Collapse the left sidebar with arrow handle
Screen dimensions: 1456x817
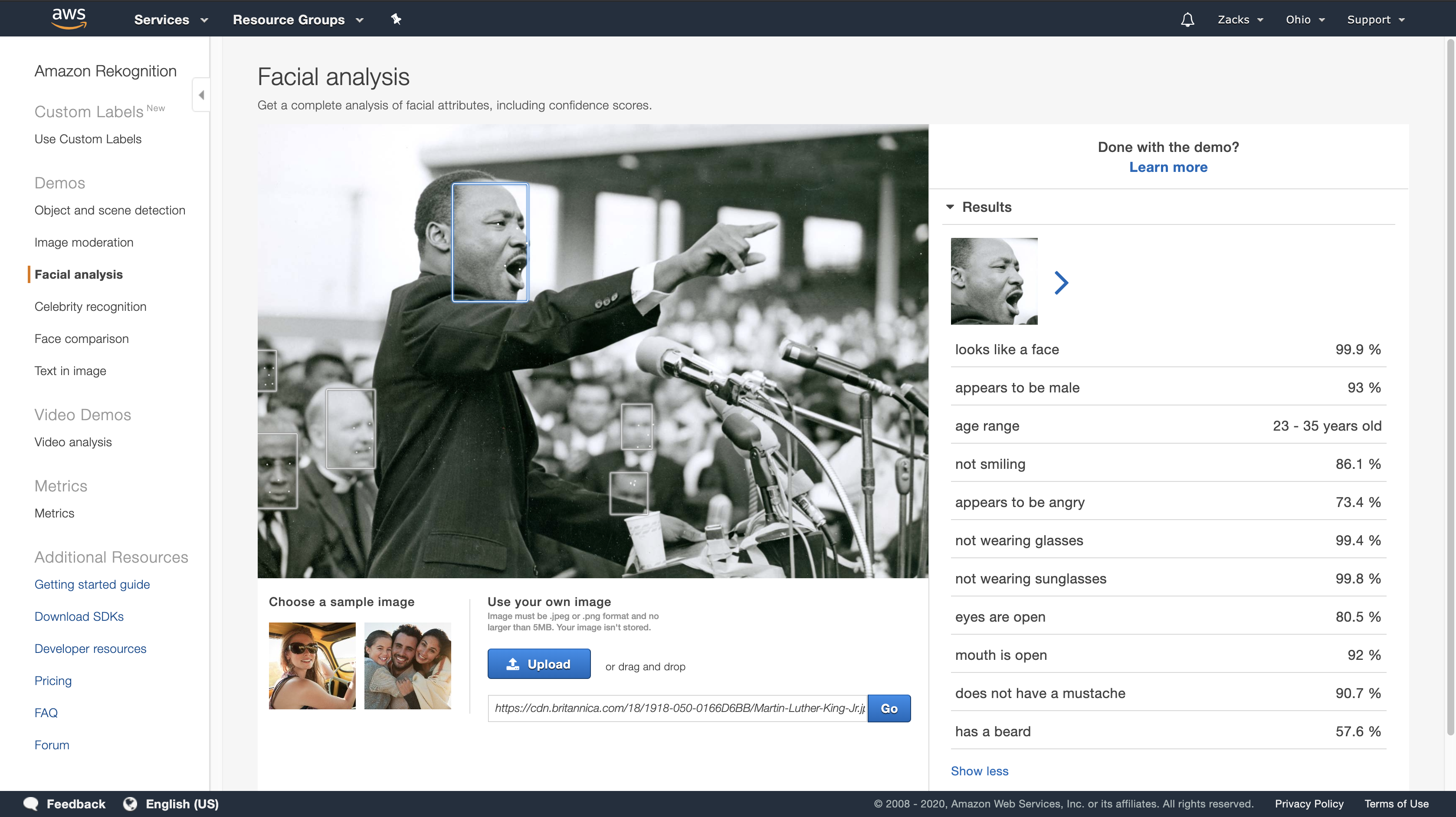[x=201, y=95]
